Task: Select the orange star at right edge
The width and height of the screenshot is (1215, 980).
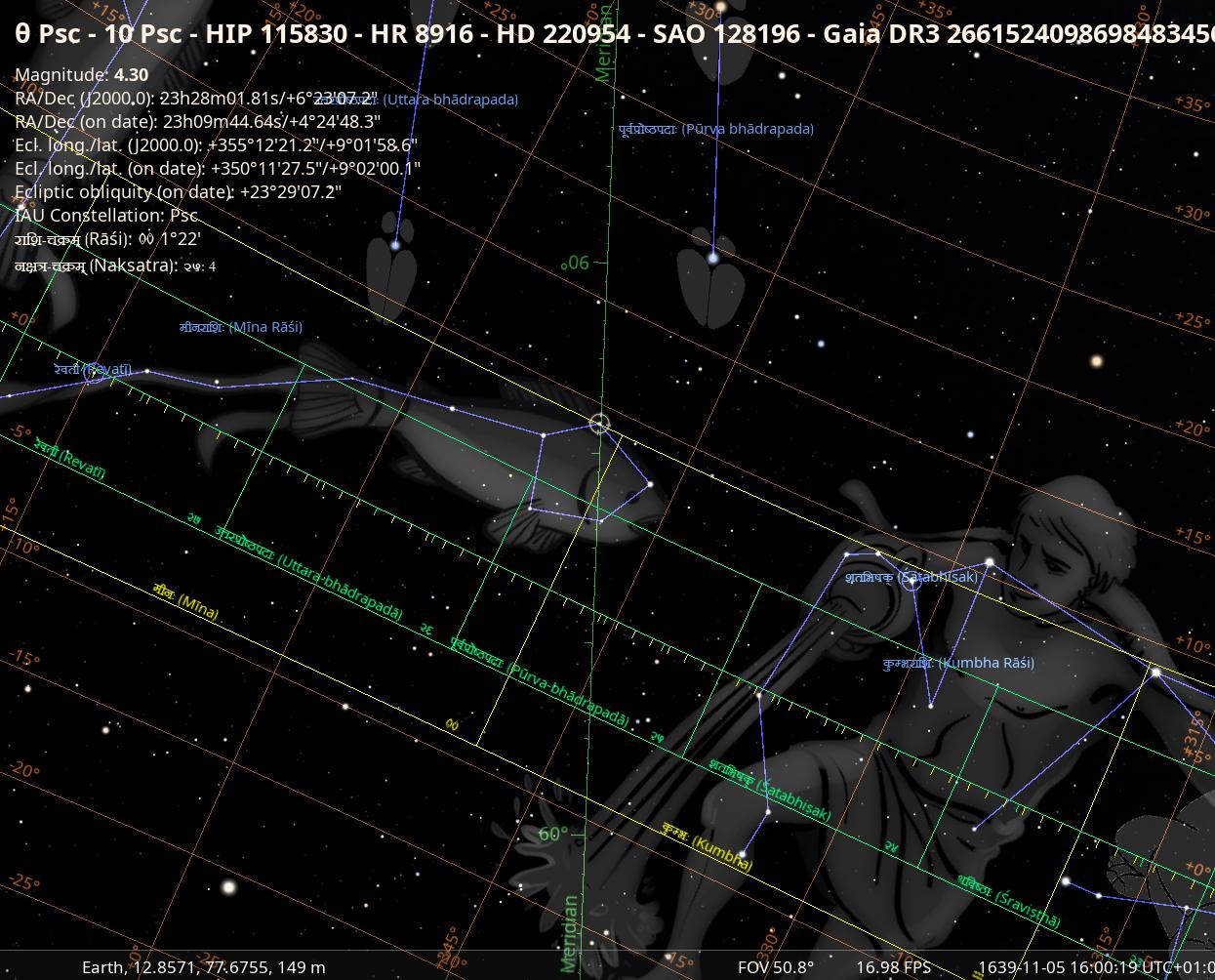Action: click(x=1096, y=361)
